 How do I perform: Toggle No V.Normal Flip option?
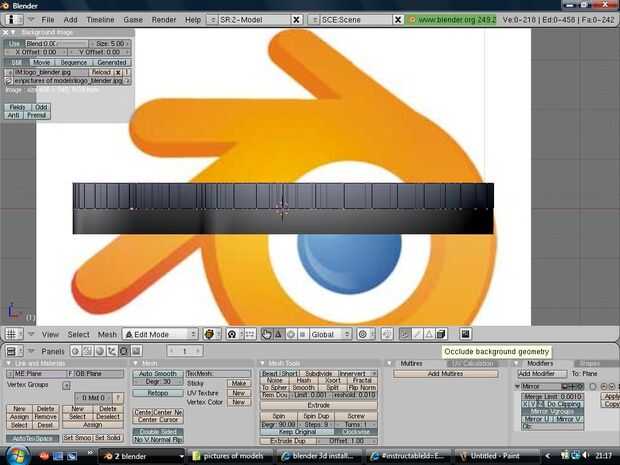click(158, 440)
